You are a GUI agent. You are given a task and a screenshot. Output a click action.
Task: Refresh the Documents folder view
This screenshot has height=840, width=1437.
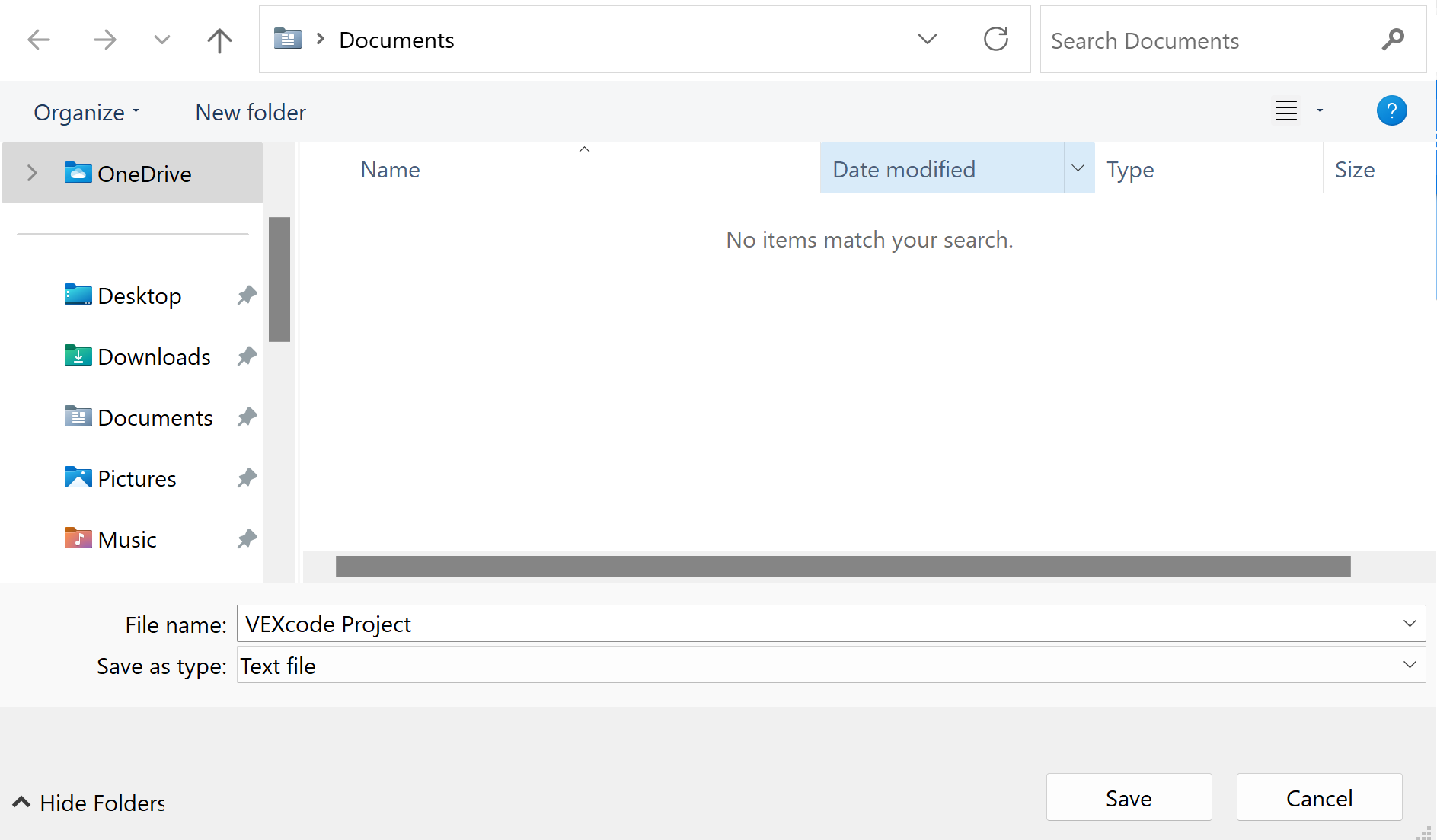[x=996, y=39]
